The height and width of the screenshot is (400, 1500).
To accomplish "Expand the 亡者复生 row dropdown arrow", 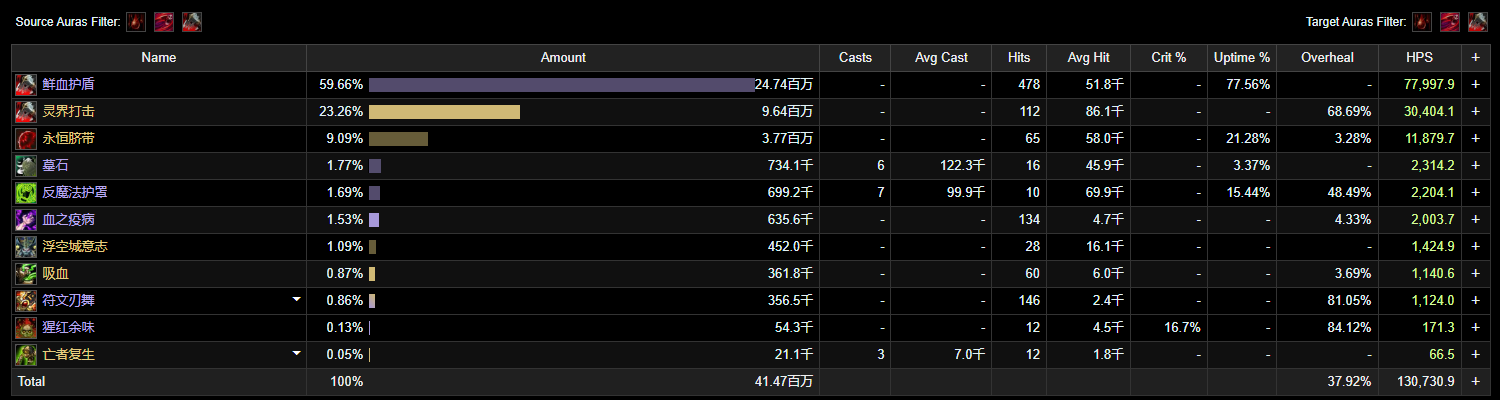I will tap(296, 353).
